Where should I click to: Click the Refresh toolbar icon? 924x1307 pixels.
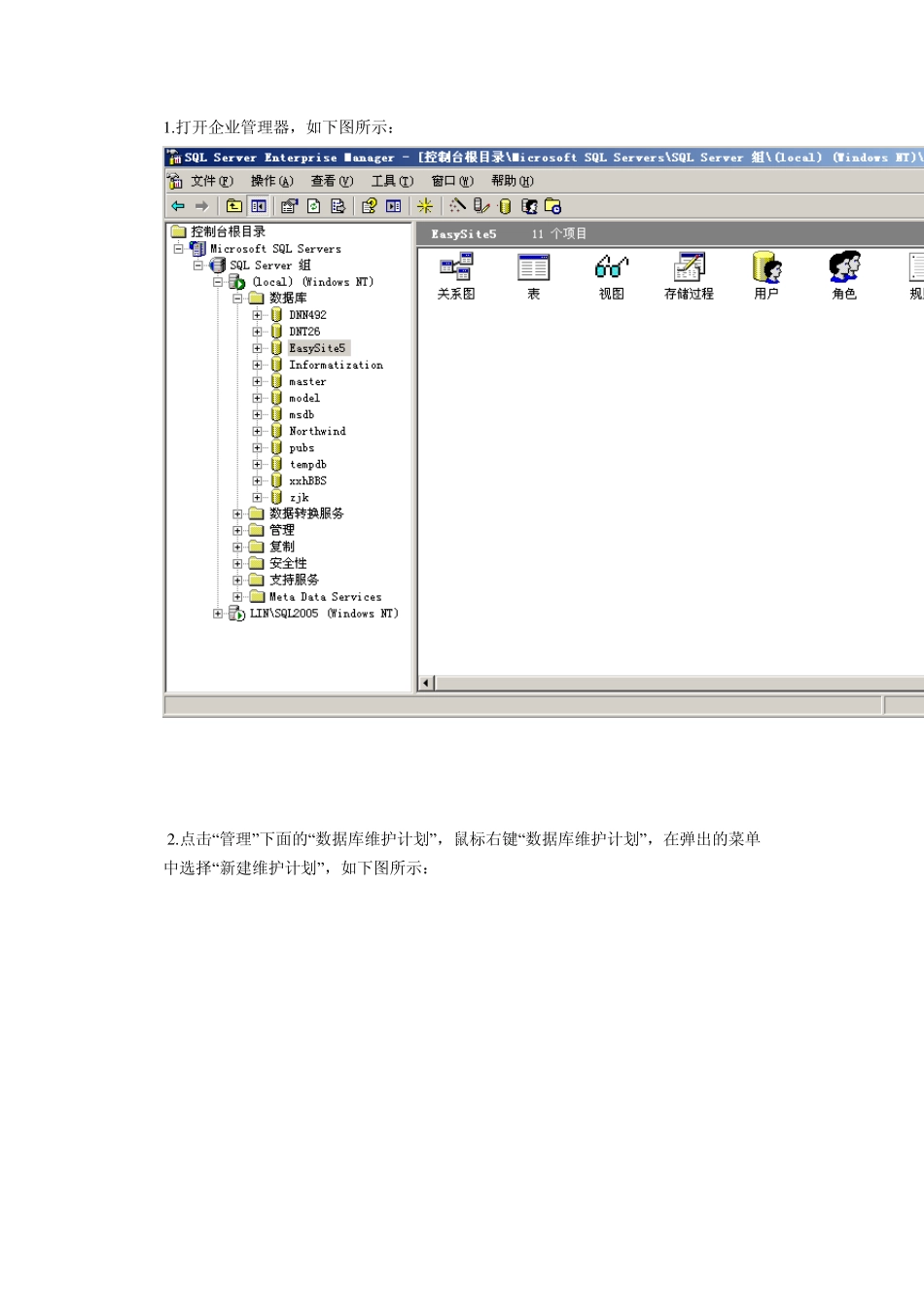(x=313, y=206)
